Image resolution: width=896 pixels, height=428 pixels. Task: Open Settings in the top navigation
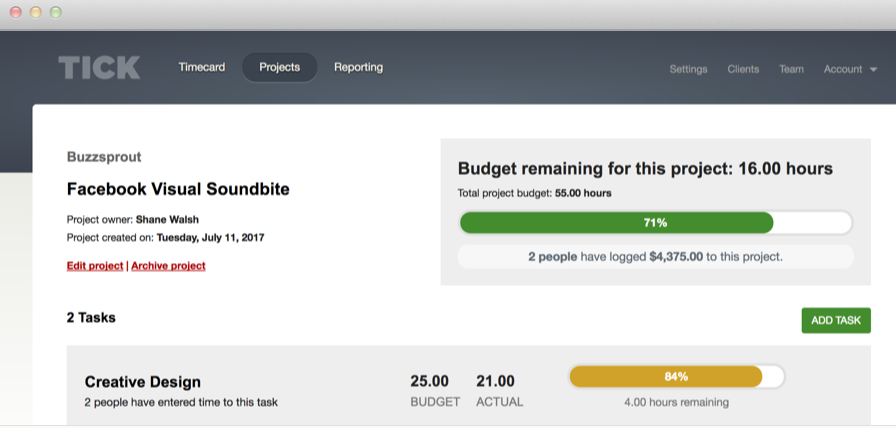coord(688,69)
